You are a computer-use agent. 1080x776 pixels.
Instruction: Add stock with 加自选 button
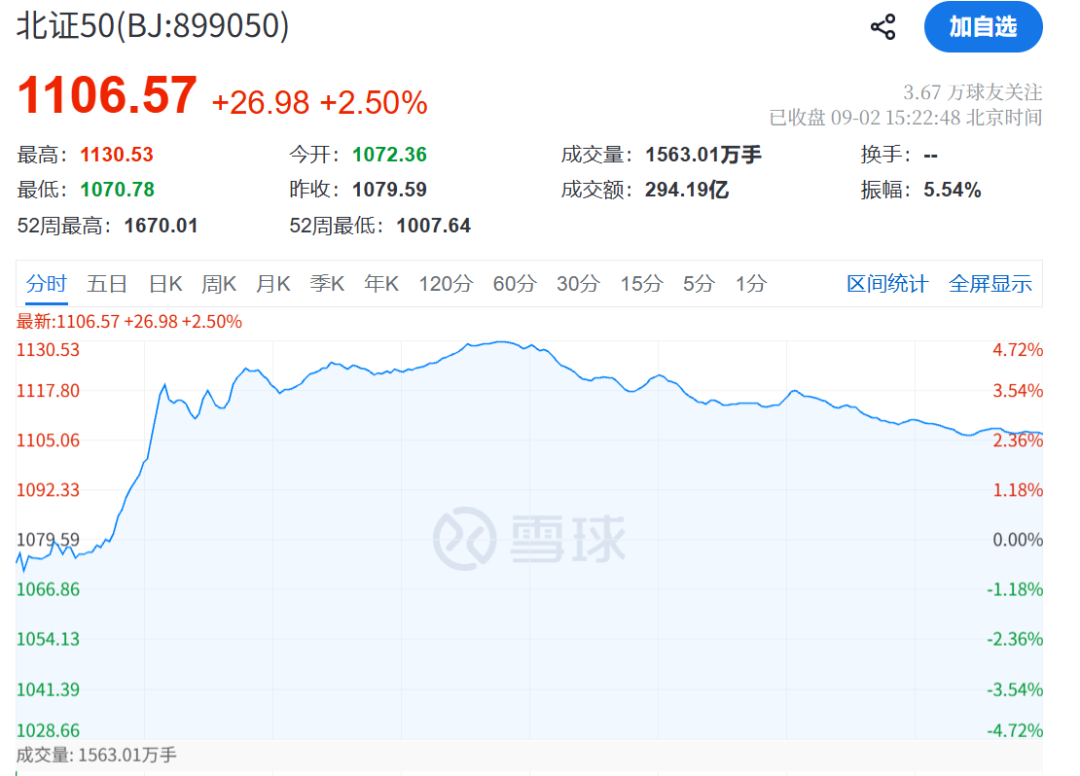click(x=983, y=27)
